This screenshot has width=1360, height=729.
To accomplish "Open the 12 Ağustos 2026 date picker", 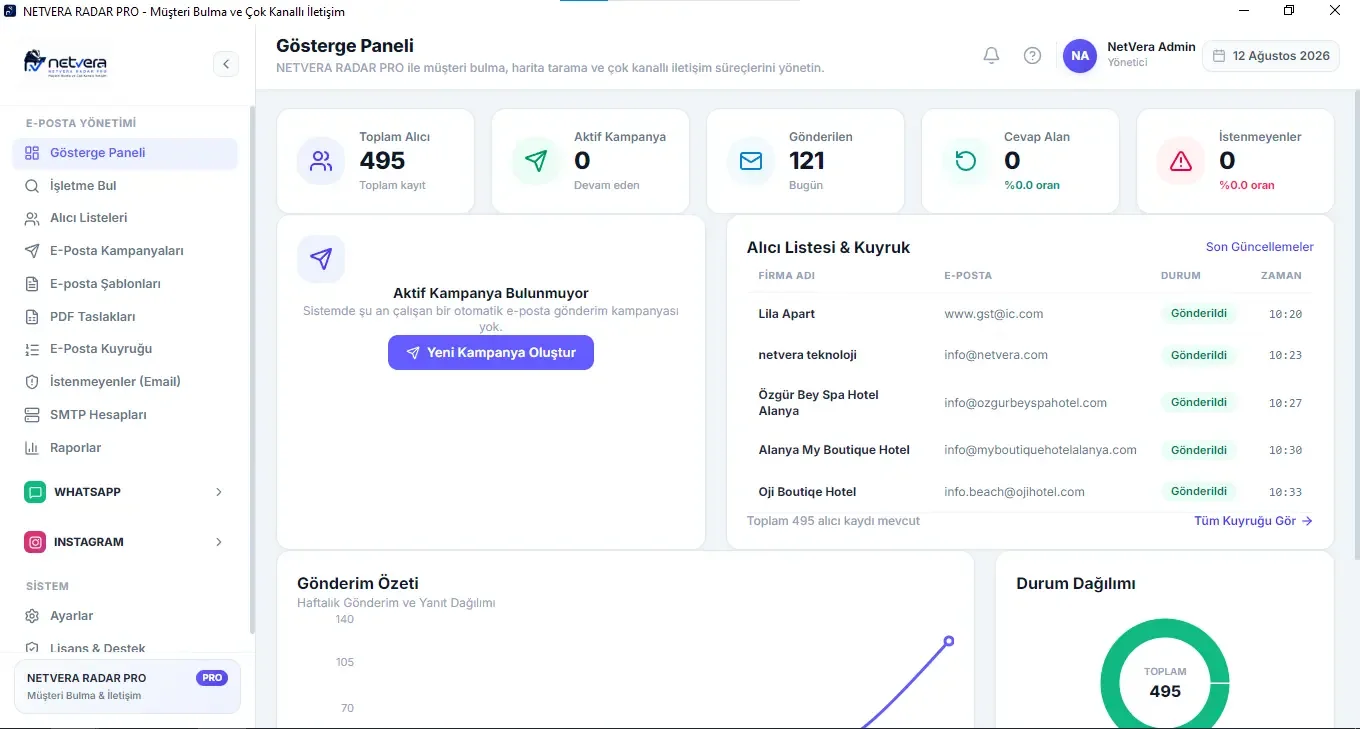I will click(x=1271, y=56).
